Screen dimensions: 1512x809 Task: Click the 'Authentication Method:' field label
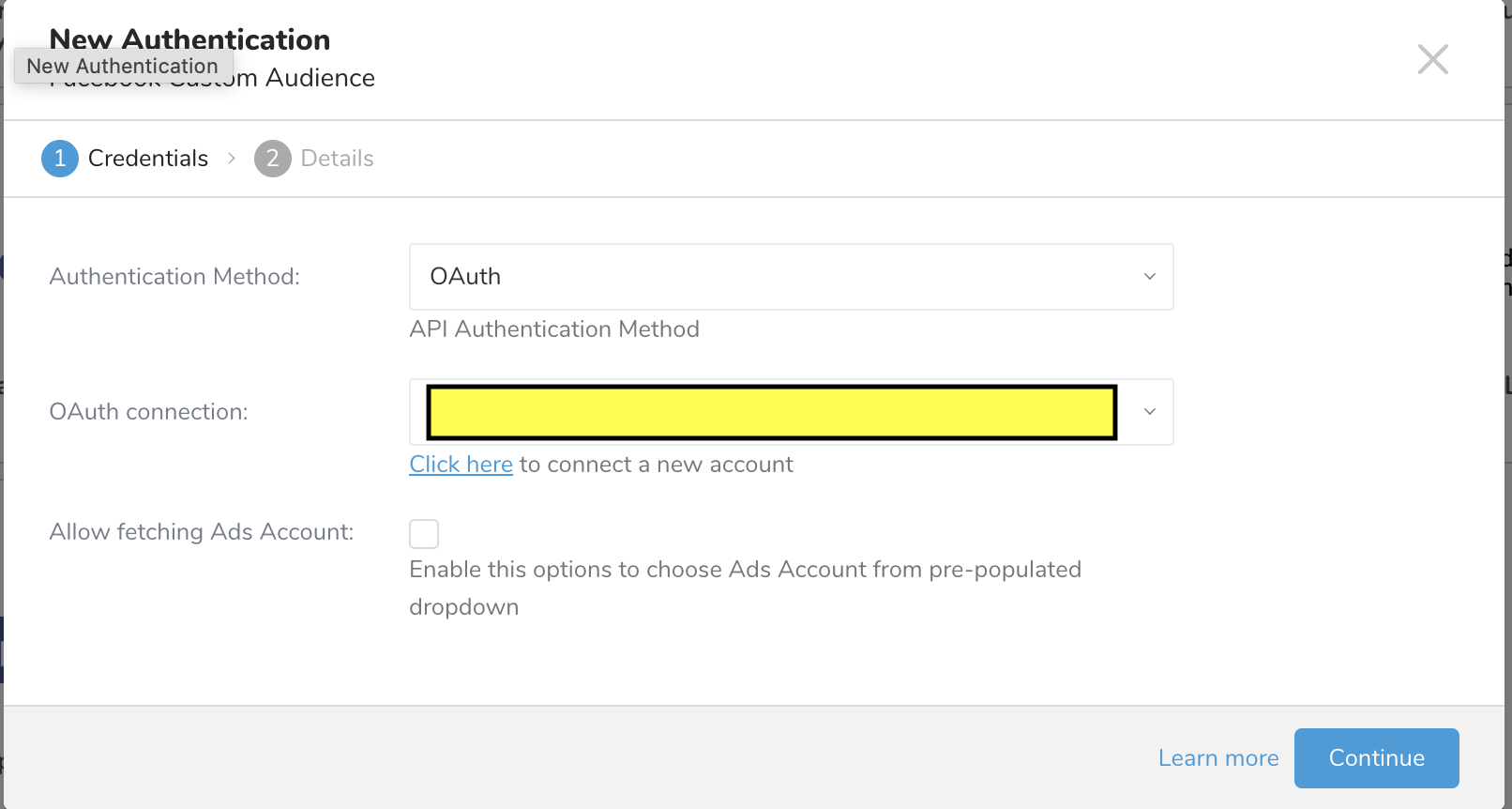(x=174, y=277)
